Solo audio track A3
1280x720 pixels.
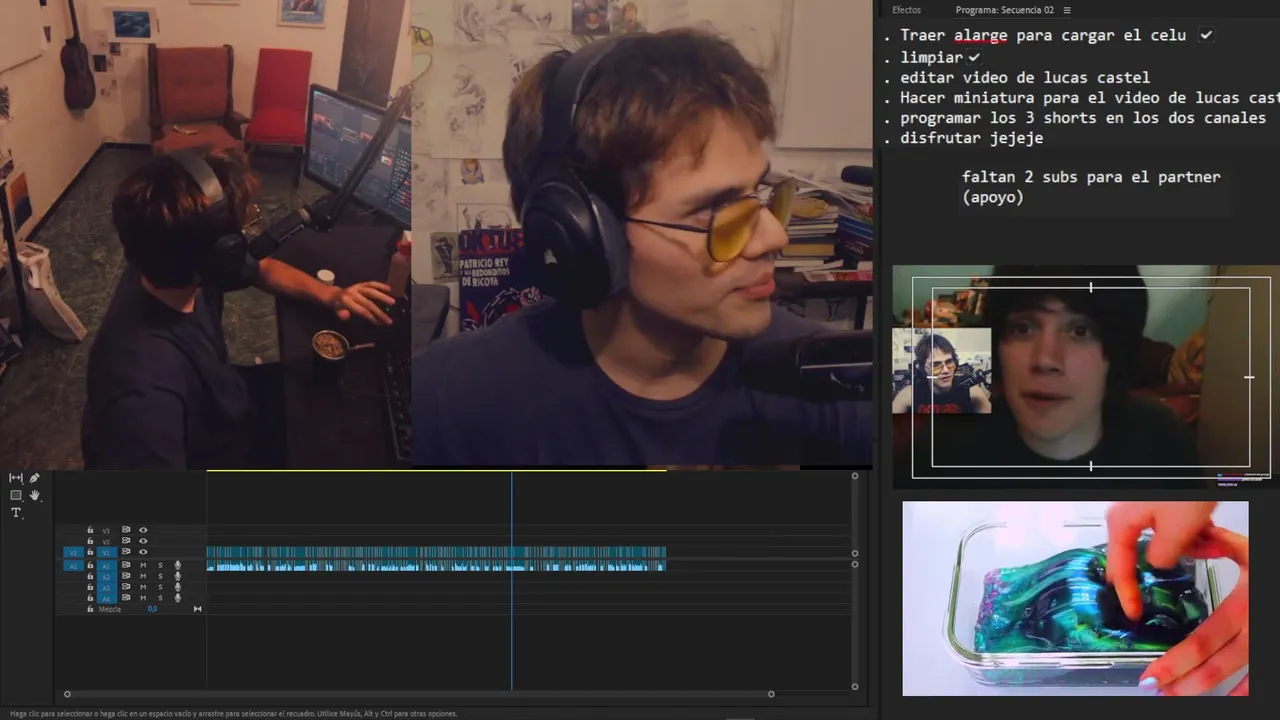tap(160, 587)
